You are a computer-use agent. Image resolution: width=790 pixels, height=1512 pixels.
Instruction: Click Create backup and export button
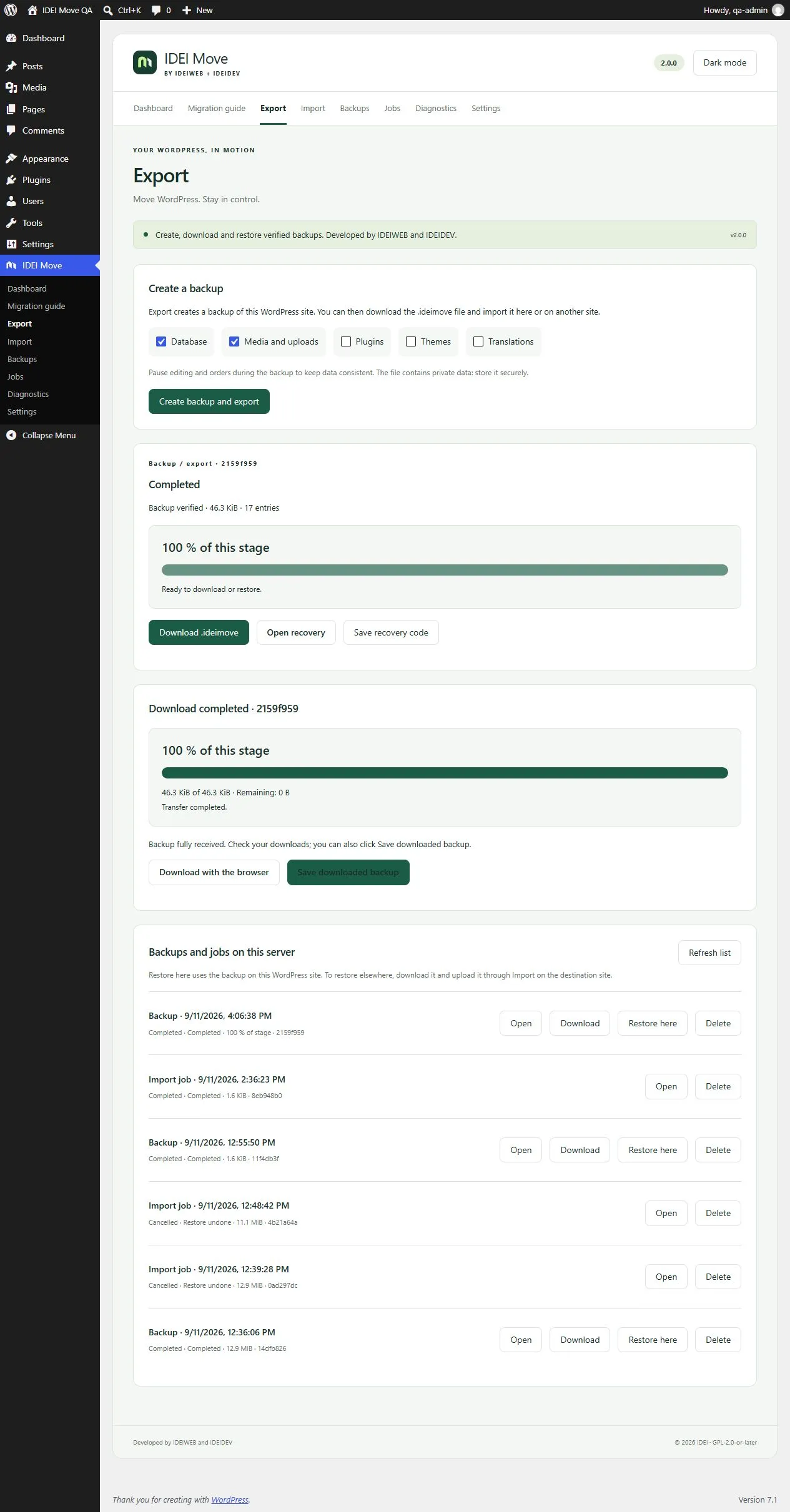tap(209, 401)
